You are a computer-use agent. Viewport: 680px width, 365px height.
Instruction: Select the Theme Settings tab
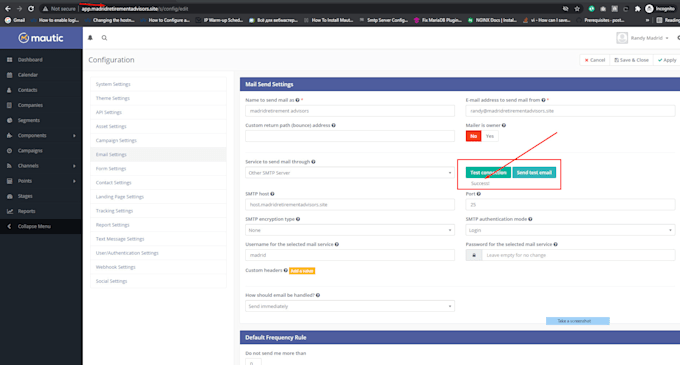(x=158, y=98)
